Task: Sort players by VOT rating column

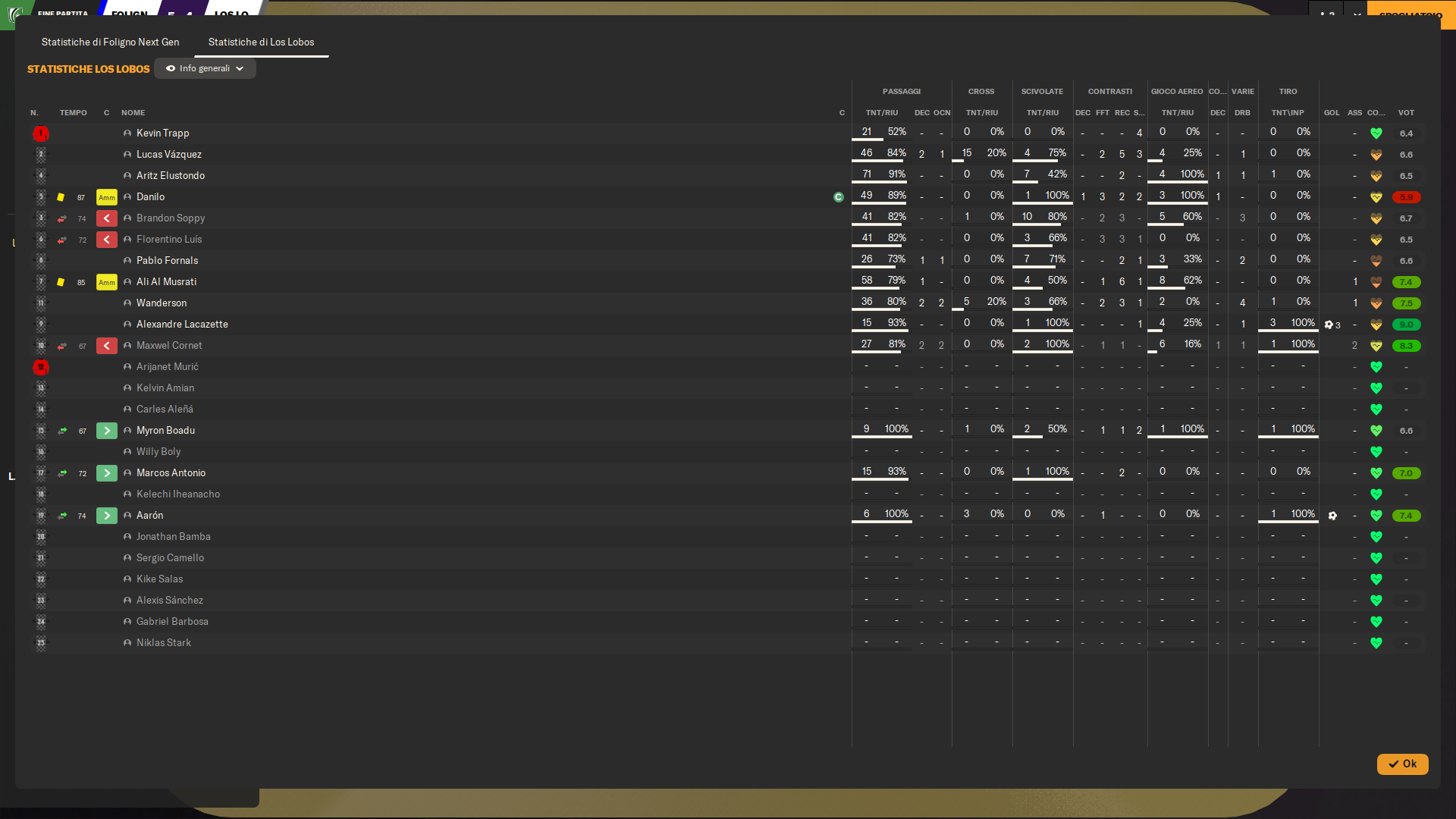Action: 1405,113
